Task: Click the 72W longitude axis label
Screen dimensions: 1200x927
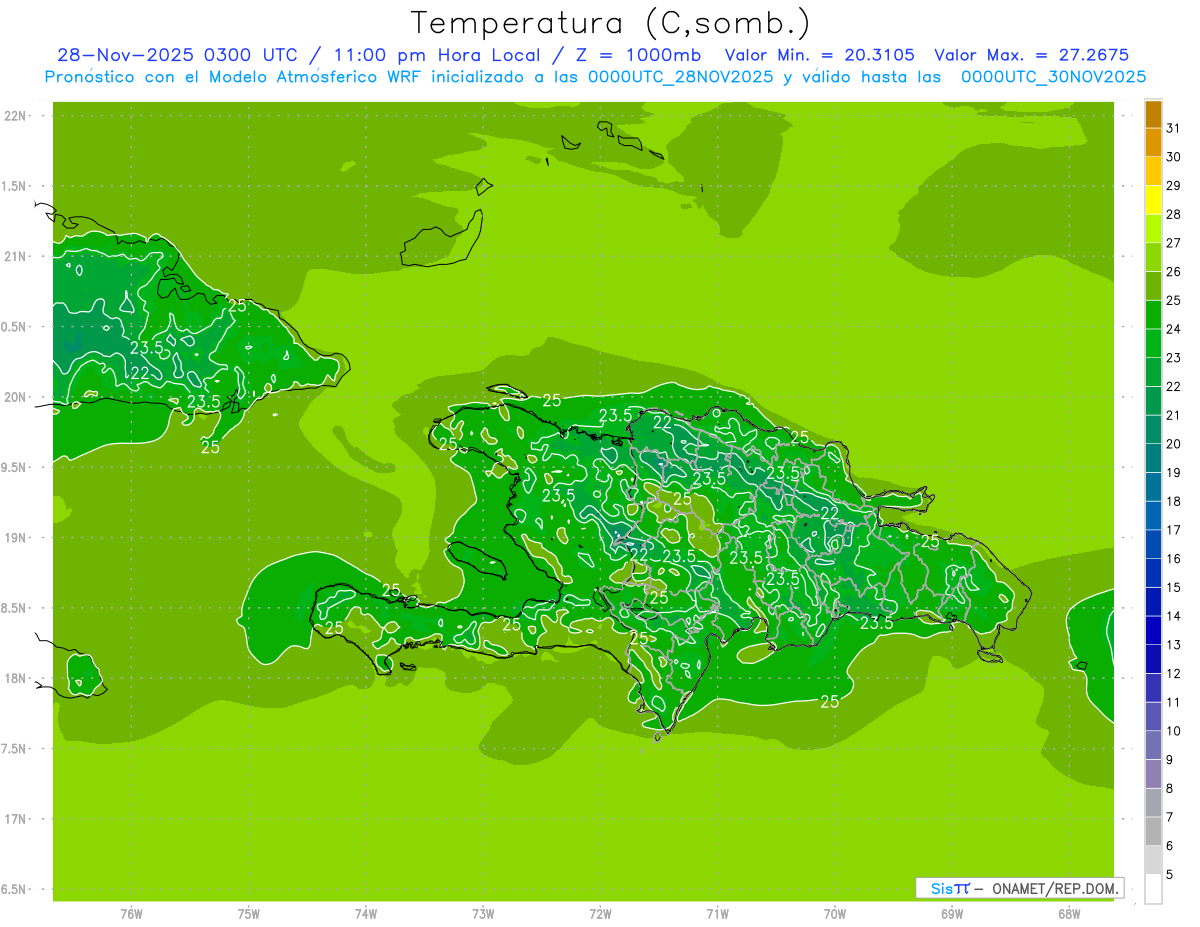Action: tap(600, 914)
